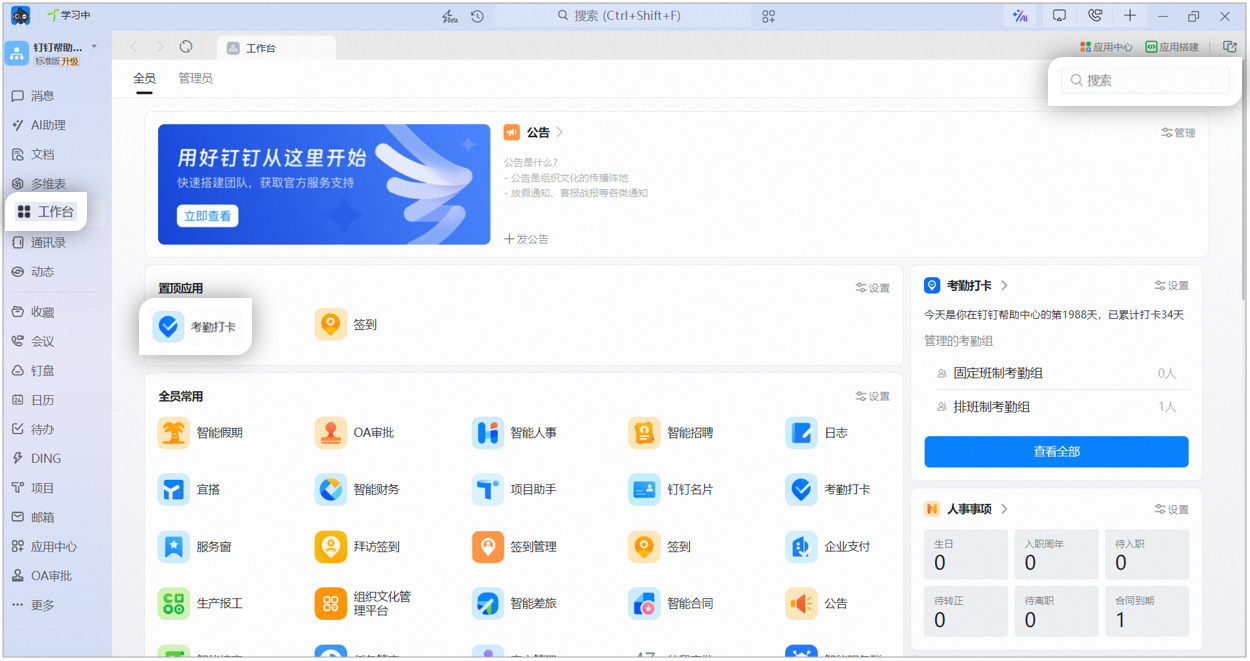Select the 排班制考勤组 row
Viewport: 1250px width, 661px height.
(1056, 407)
